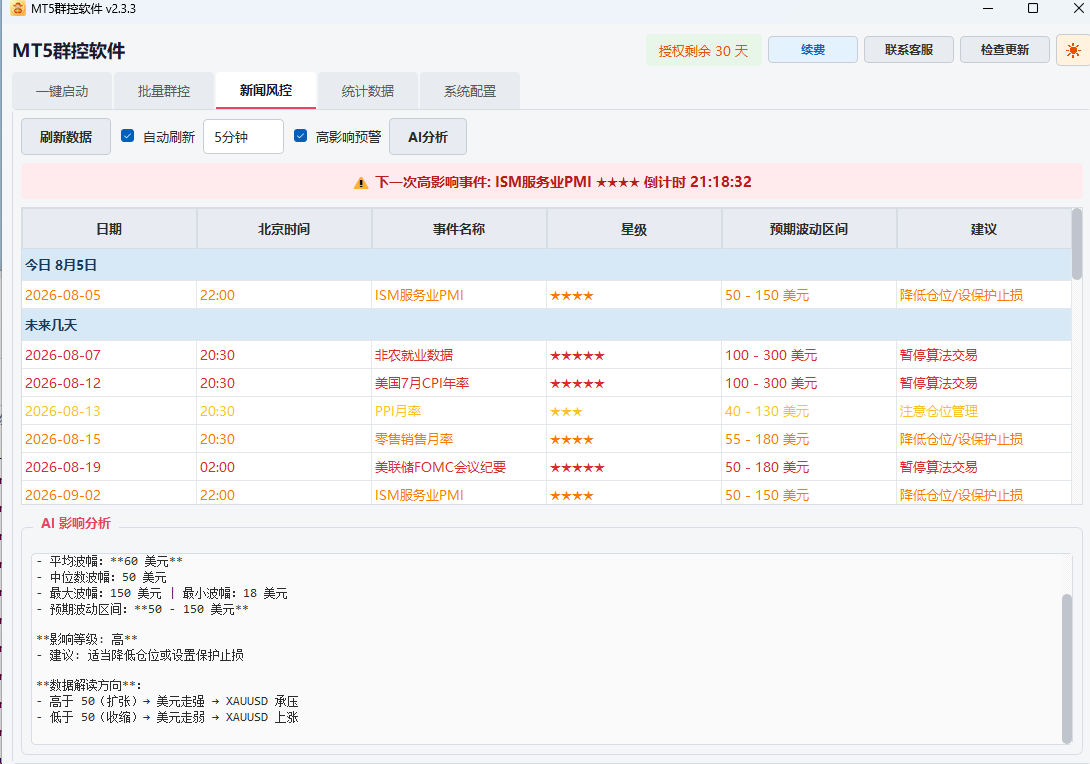Click the 55 - 180 美元 range cell
Image resolution: width=1090 pixels, height=764 pixels.
[809, 439]
